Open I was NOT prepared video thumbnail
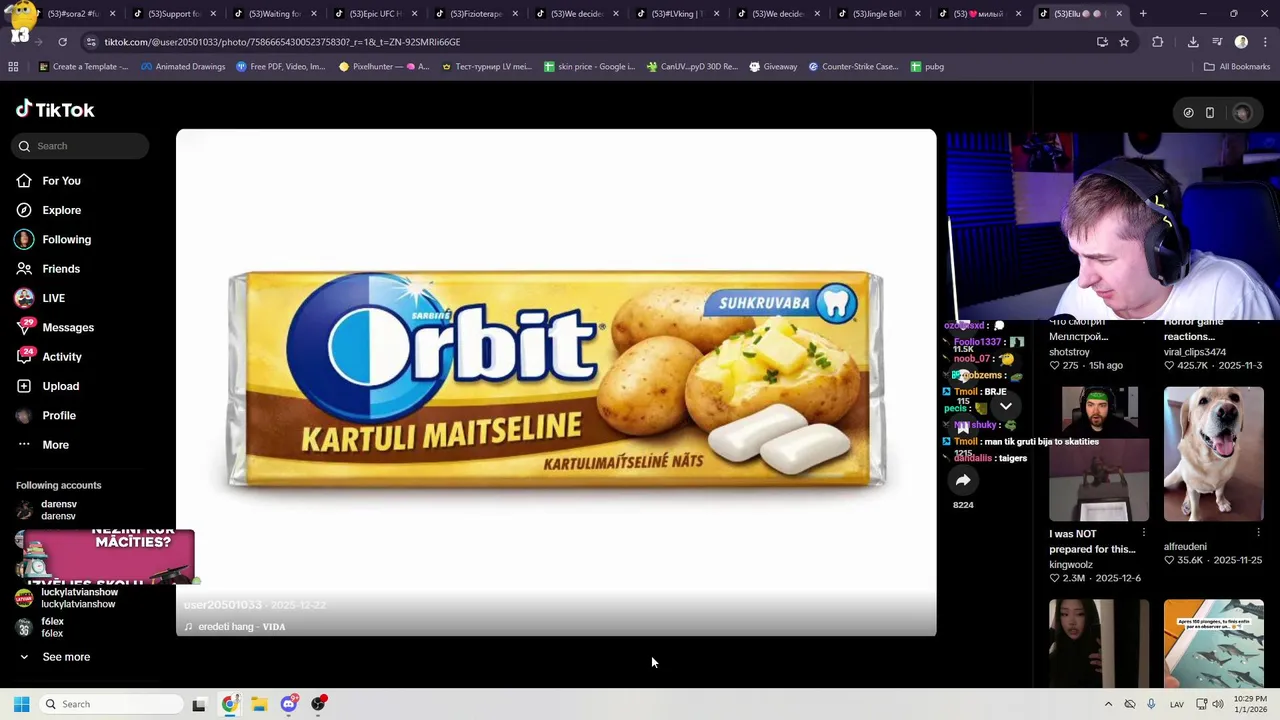Viewport: 1280px width, 720px height. (x=1099, y=454)
